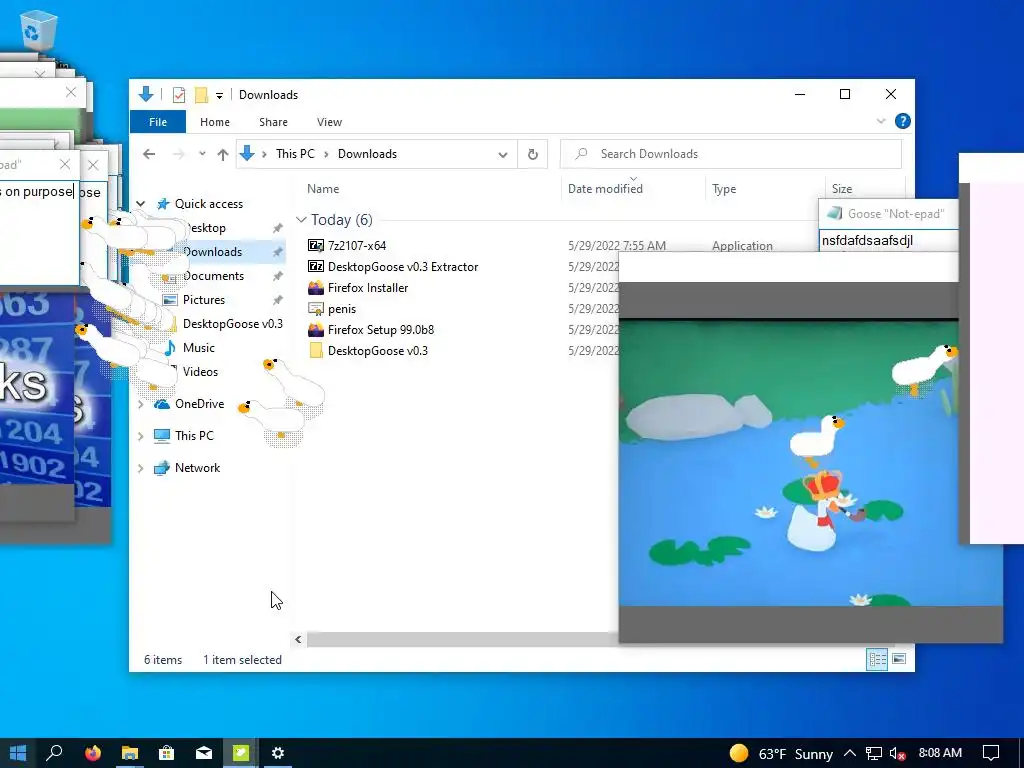
Task: Open the notification center icon
Action: point(991,753)
